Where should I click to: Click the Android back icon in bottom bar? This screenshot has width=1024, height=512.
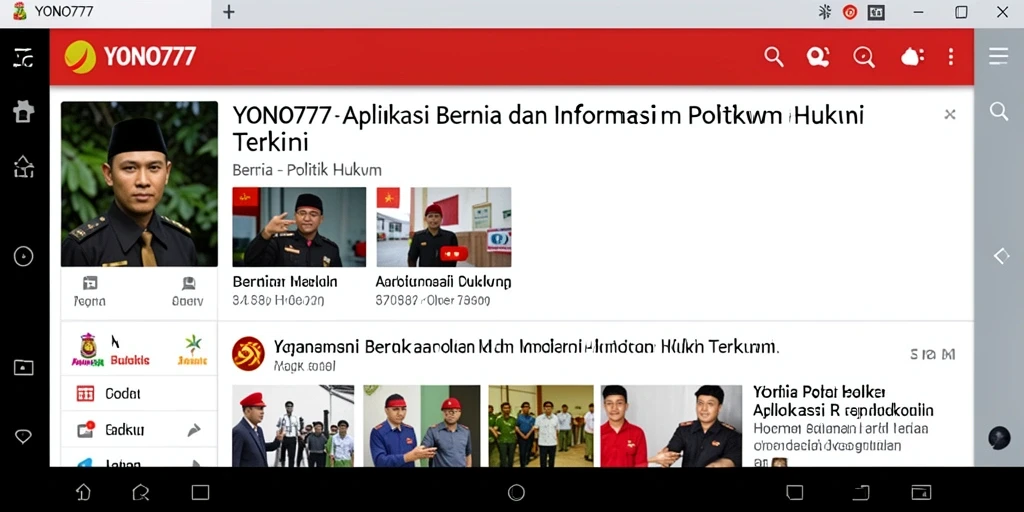(x=84, y=492)
